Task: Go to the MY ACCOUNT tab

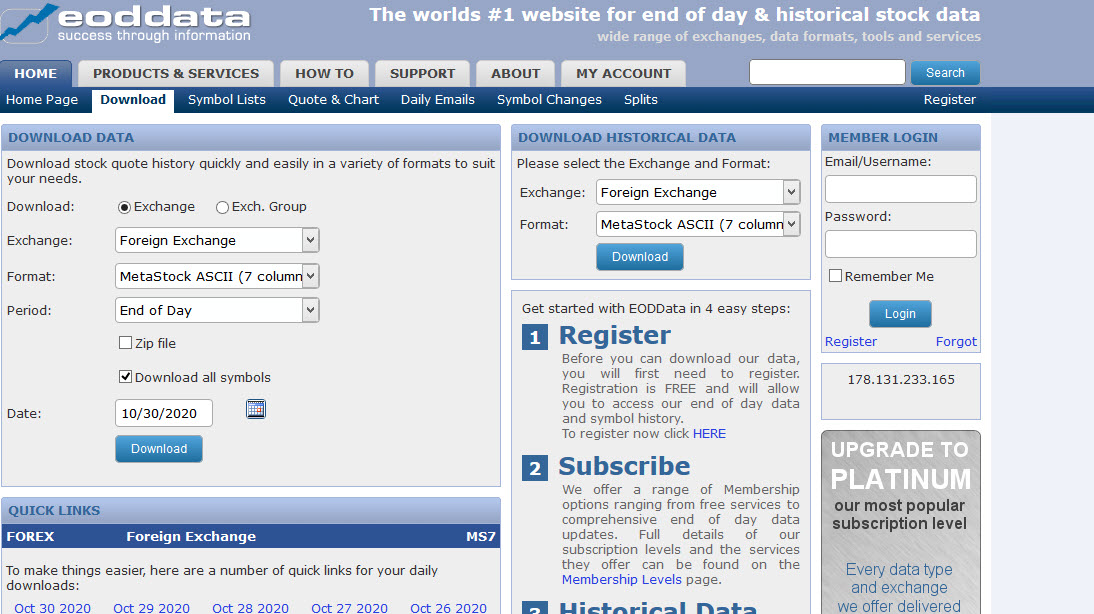Action: point(624,73)
